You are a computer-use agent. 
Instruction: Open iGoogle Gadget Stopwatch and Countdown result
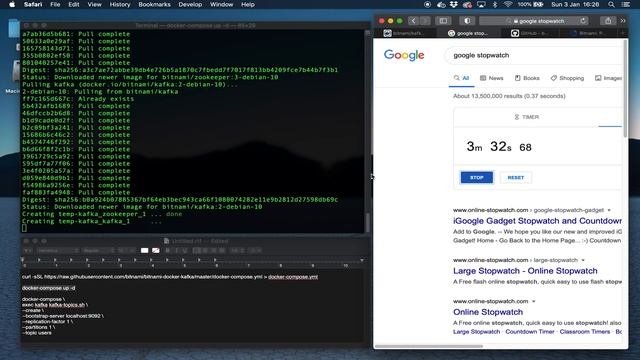pos(538,221)
